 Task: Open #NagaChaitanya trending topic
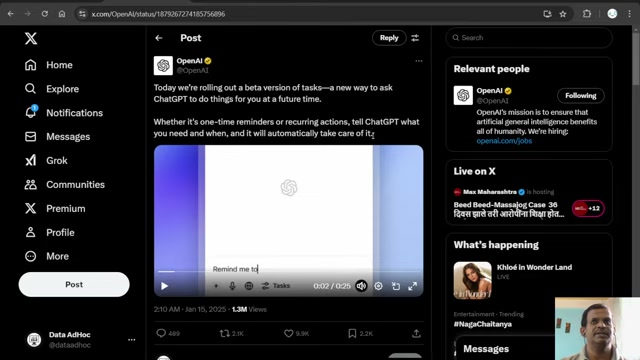pyautogui.click(x=482, y=324)
